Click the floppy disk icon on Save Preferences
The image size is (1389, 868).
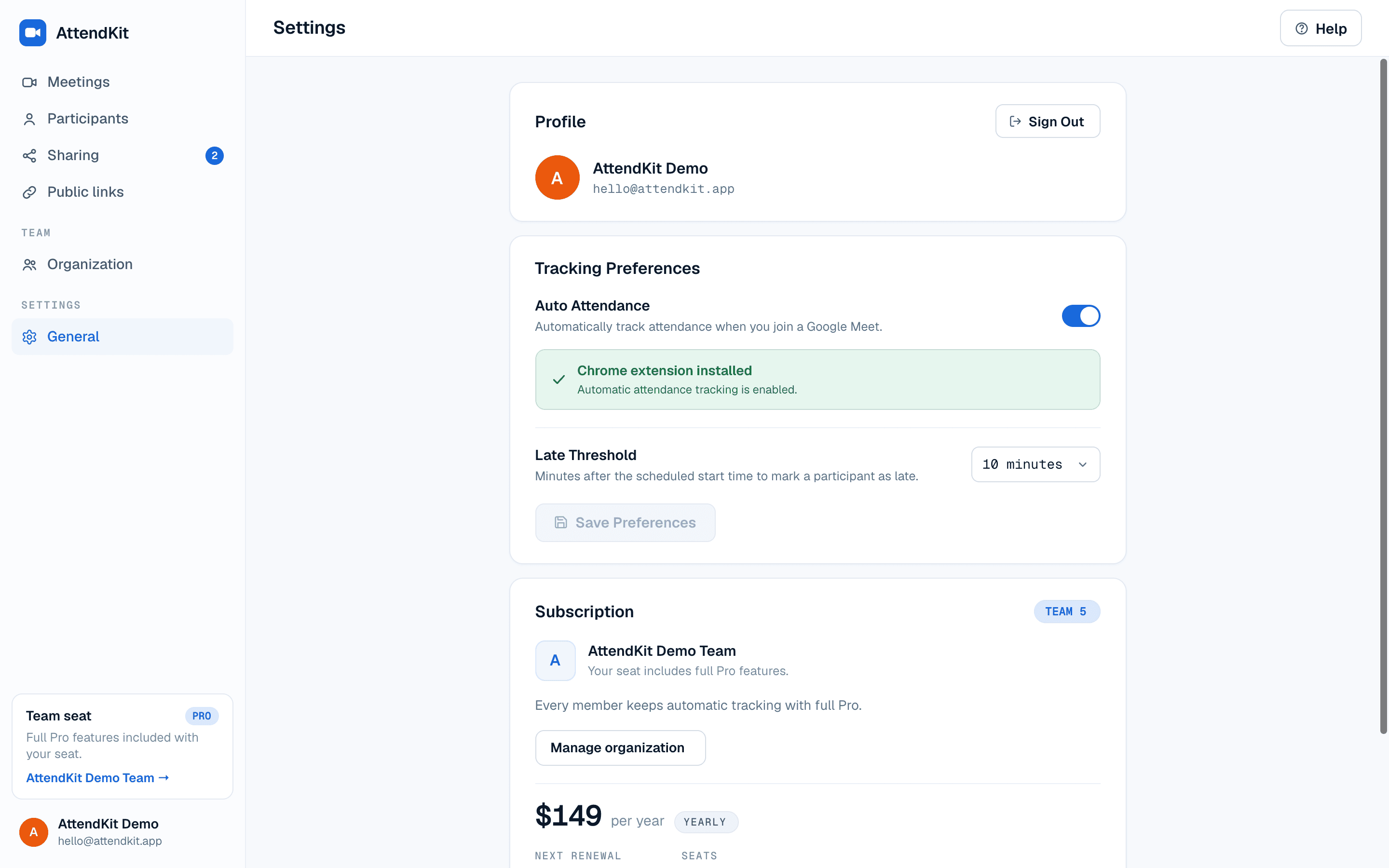560,522
